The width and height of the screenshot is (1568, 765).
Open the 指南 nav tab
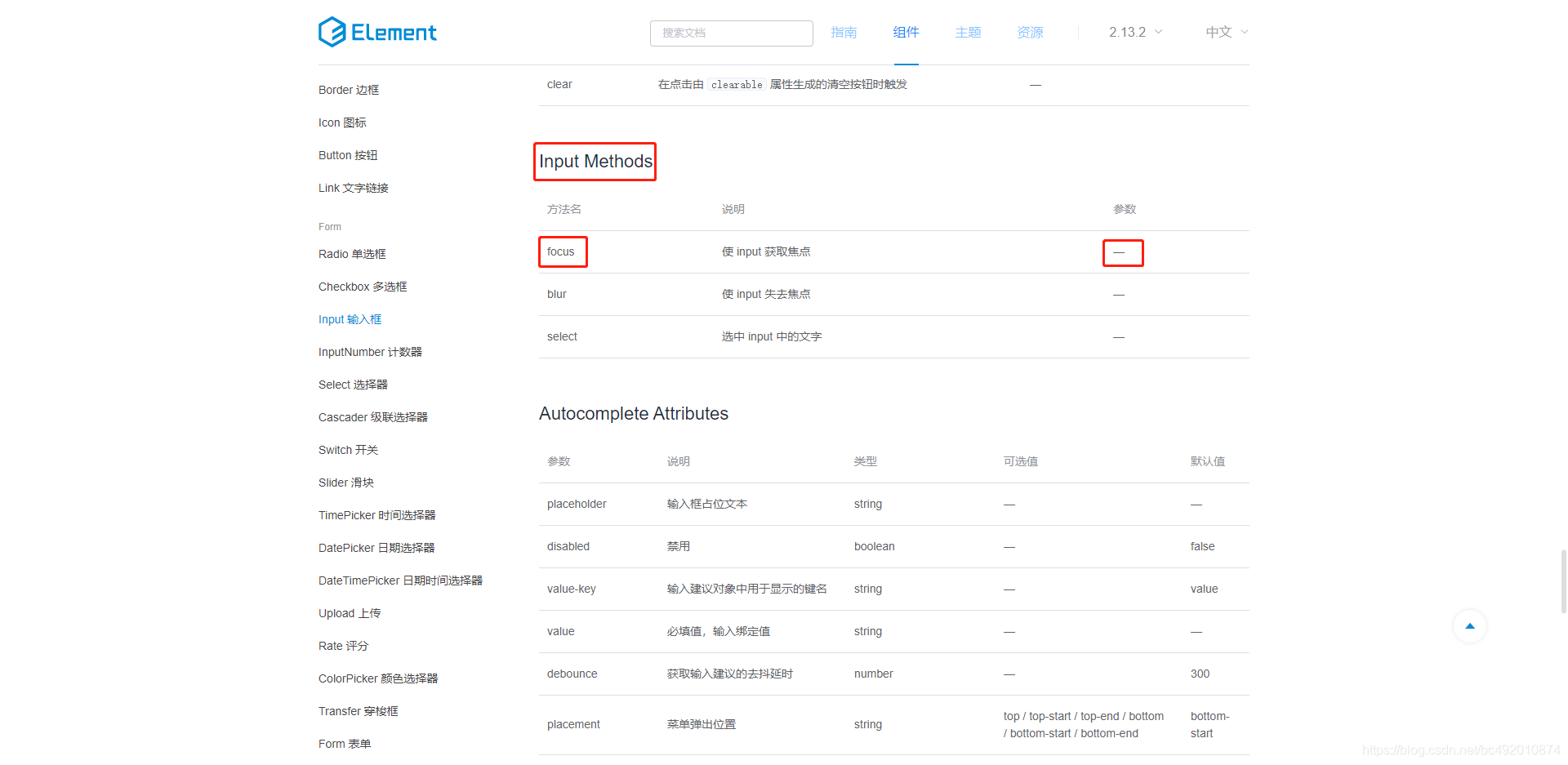(x=844, y=32)
